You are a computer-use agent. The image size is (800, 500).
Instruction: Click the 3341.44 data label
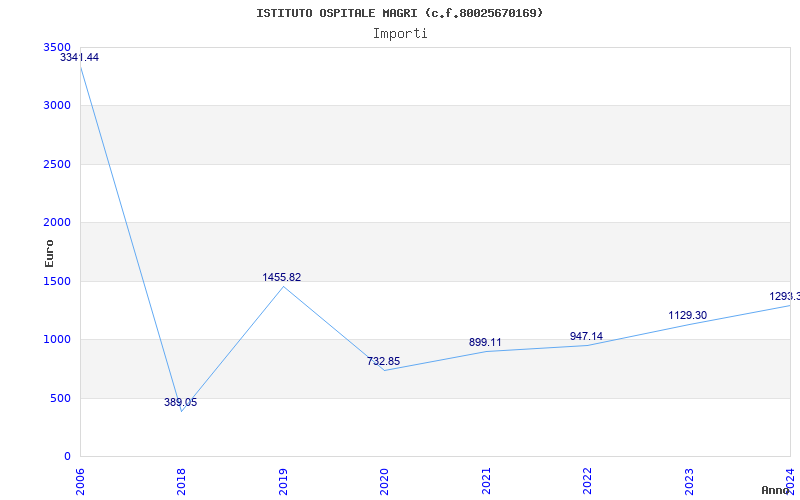tap(80, 57)
